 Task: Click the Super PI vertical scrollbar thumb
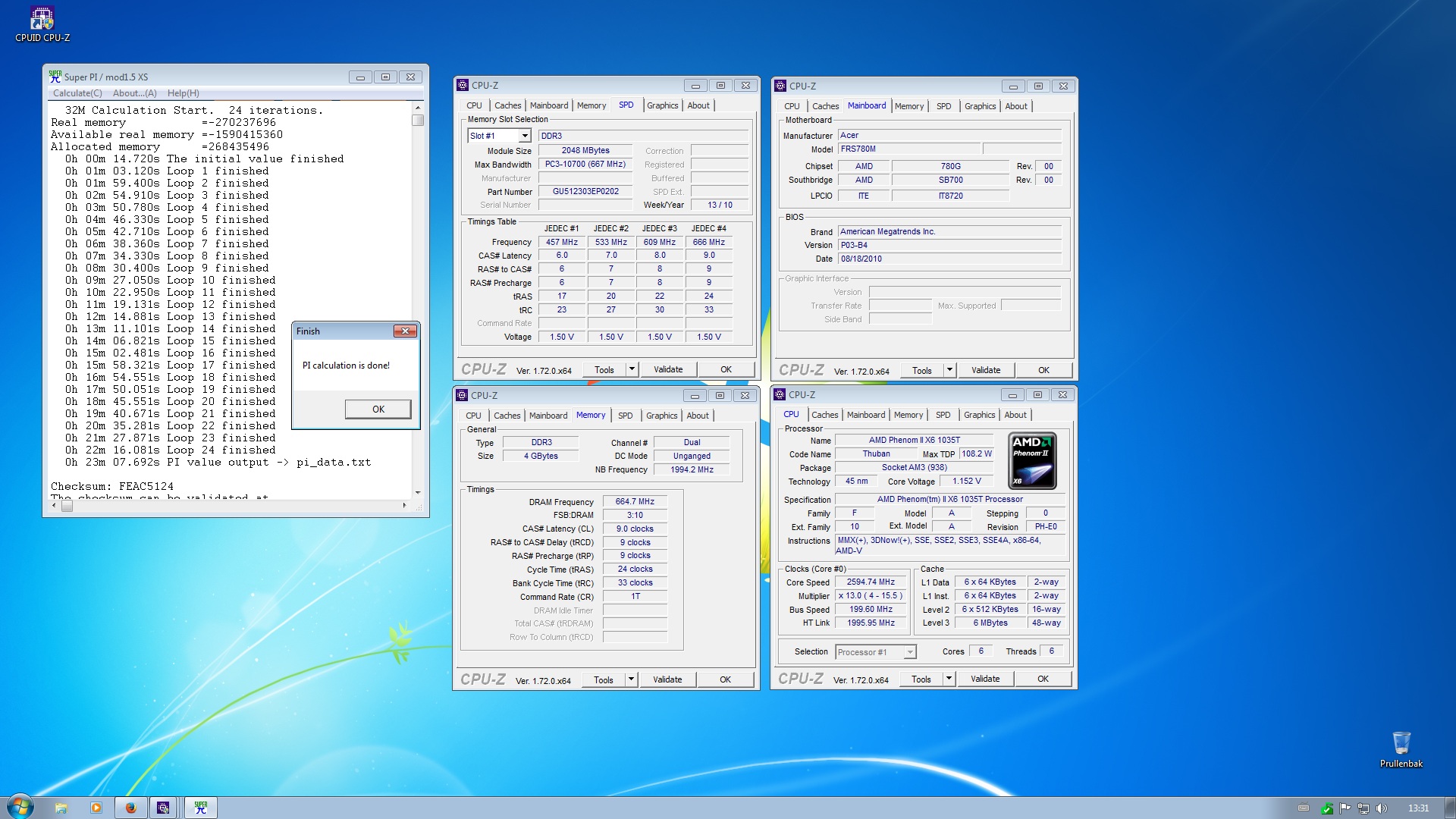pos(418,120)
